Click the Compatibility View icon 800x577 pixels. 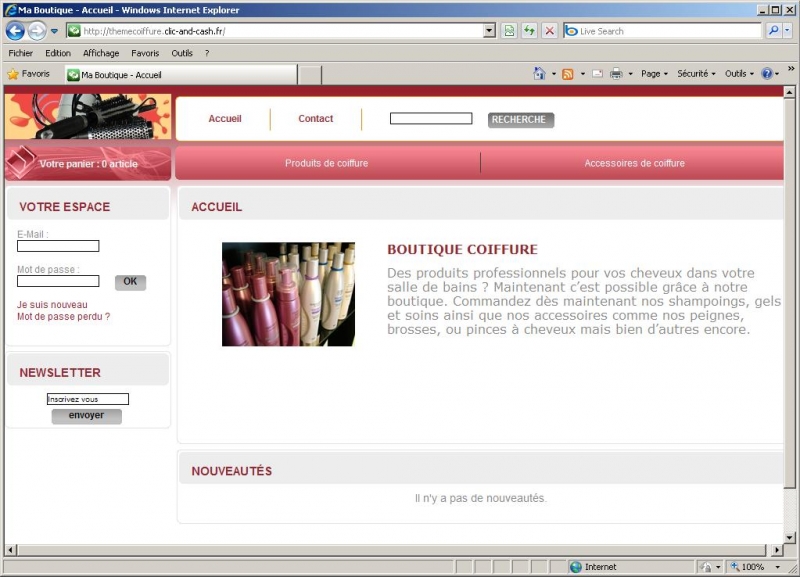pyautogui.click(x=509, y=31)
